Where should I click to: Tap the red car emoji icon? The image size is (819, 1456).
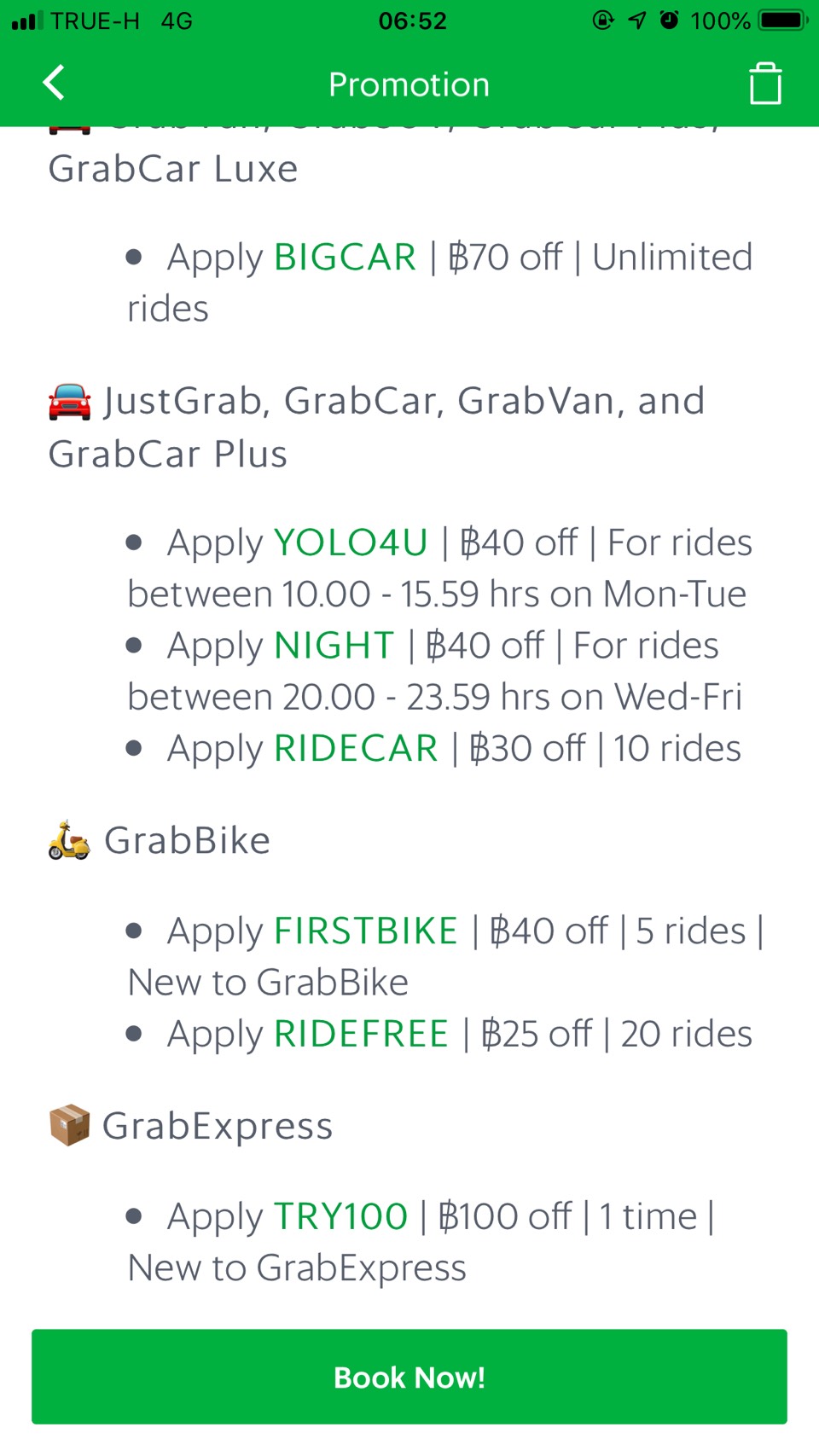(x=69, y=402)
